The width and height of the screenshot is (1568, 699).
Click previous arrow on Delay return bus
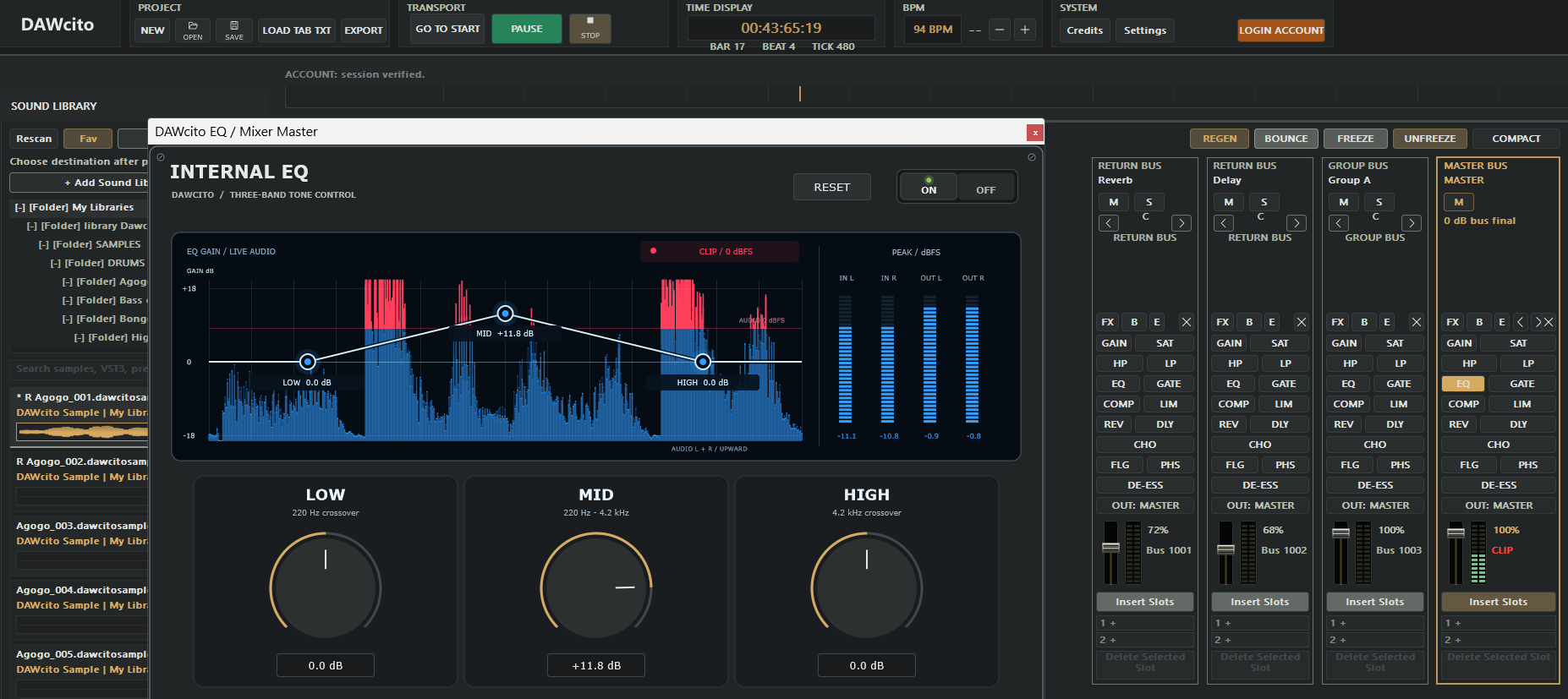(x=1224, y=223)
